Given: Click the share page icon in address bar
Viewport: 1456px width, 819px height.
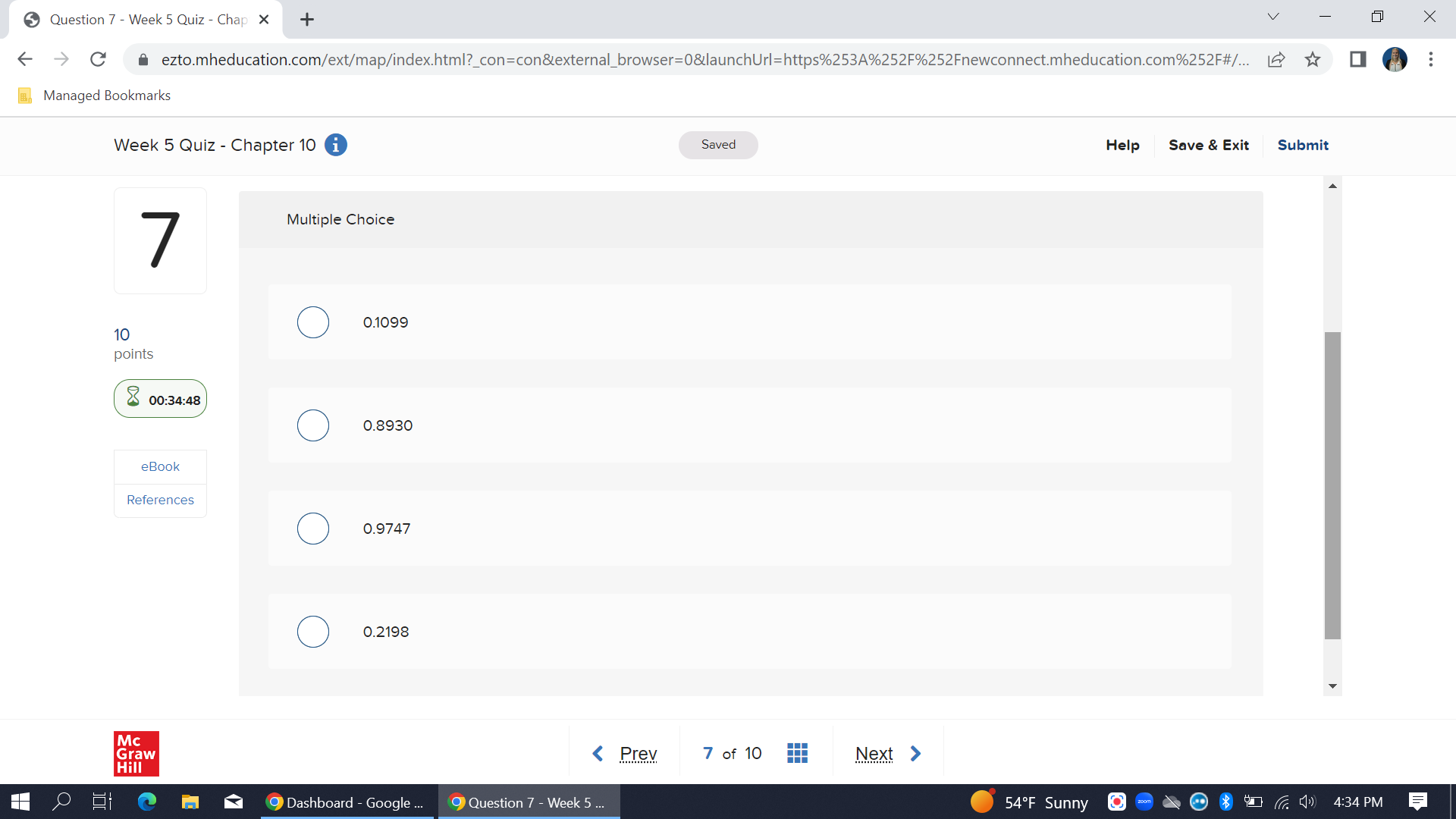Looking at the screenshot, I should click(x=1276, y=60).
